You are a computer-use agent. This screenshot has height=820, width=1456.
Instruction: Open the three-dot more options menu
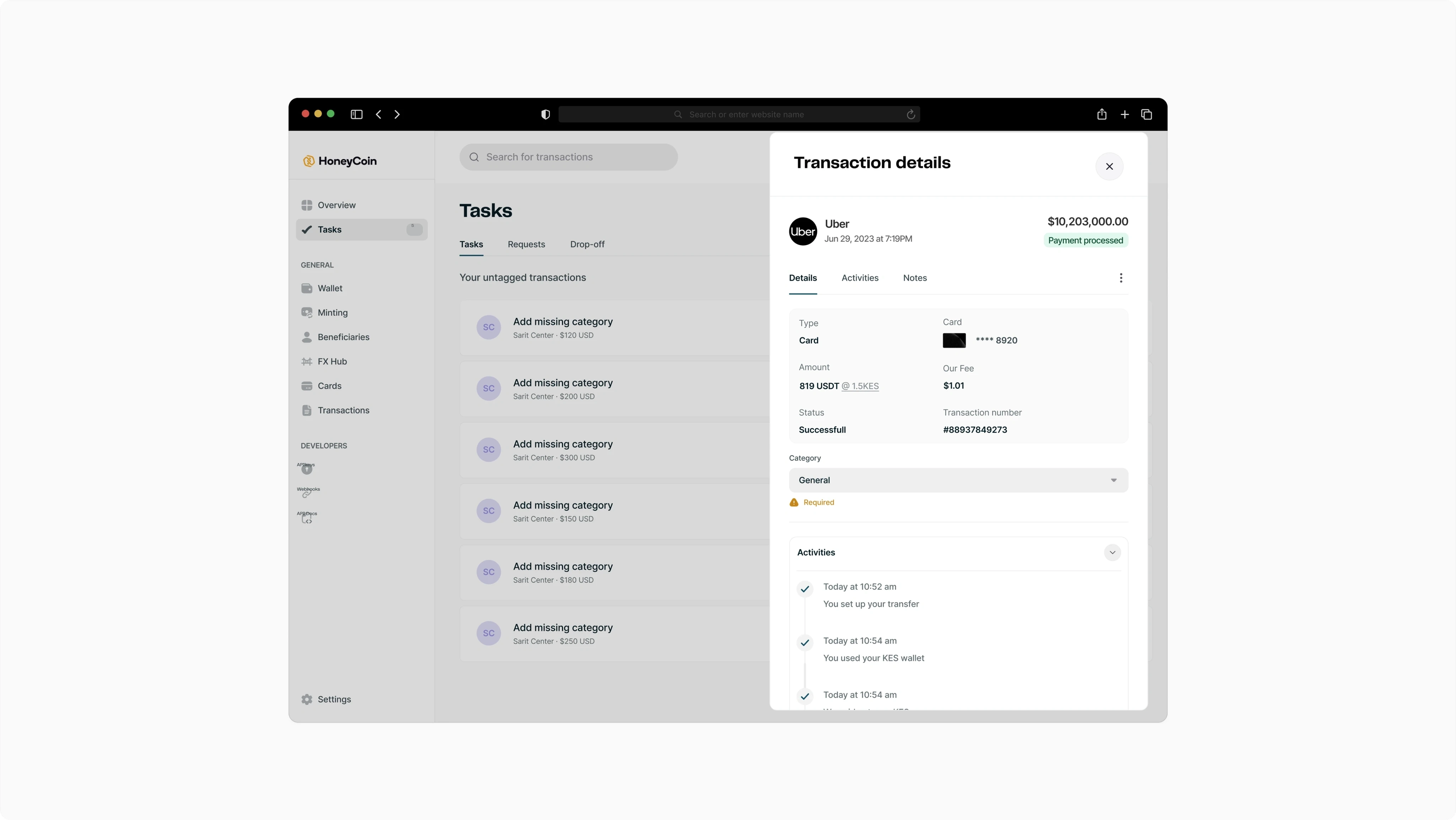[1121, 278]
